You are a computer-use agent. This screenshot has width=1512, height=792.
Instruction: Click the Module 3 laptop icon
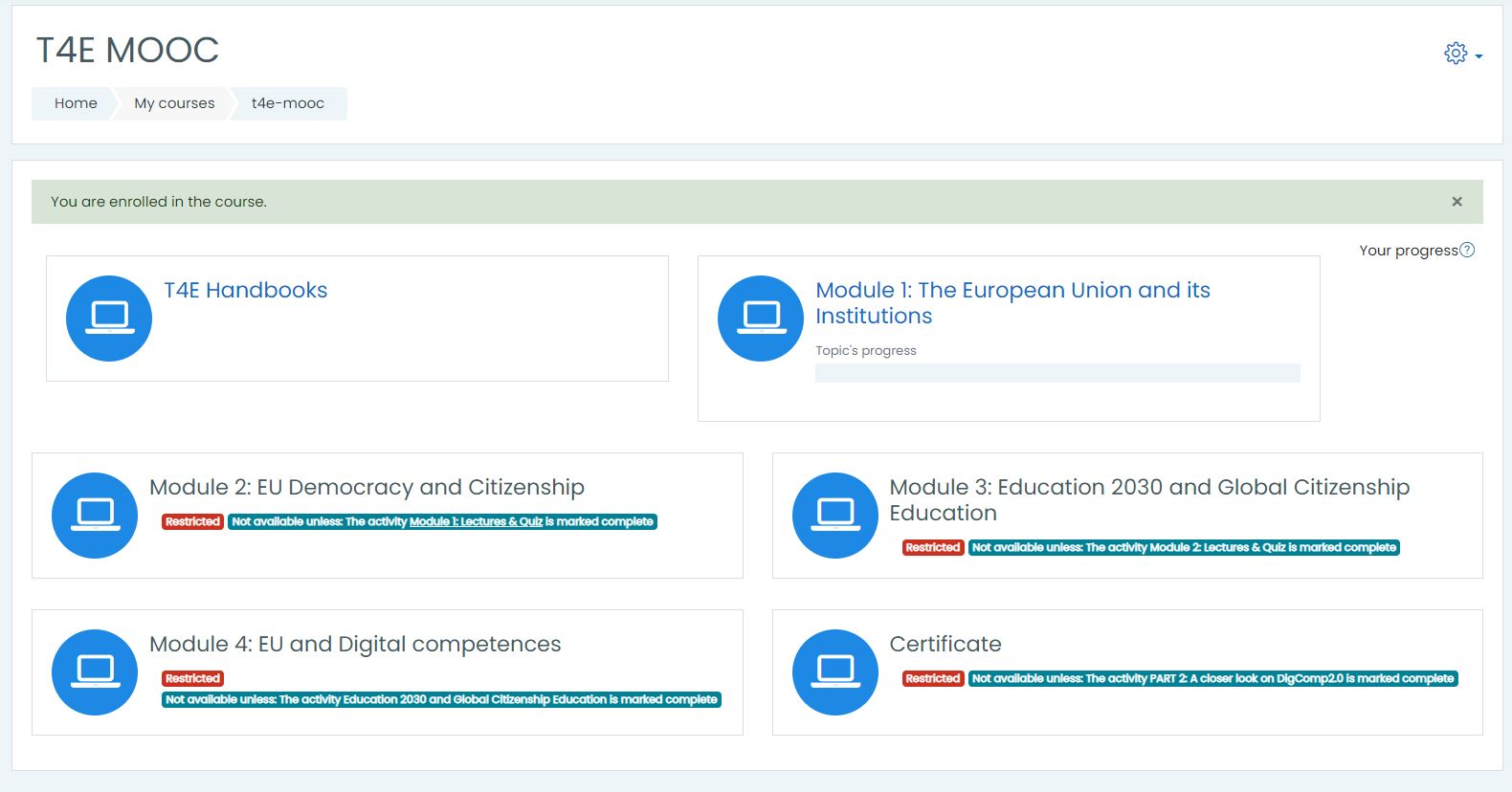(x=835, y=516)
